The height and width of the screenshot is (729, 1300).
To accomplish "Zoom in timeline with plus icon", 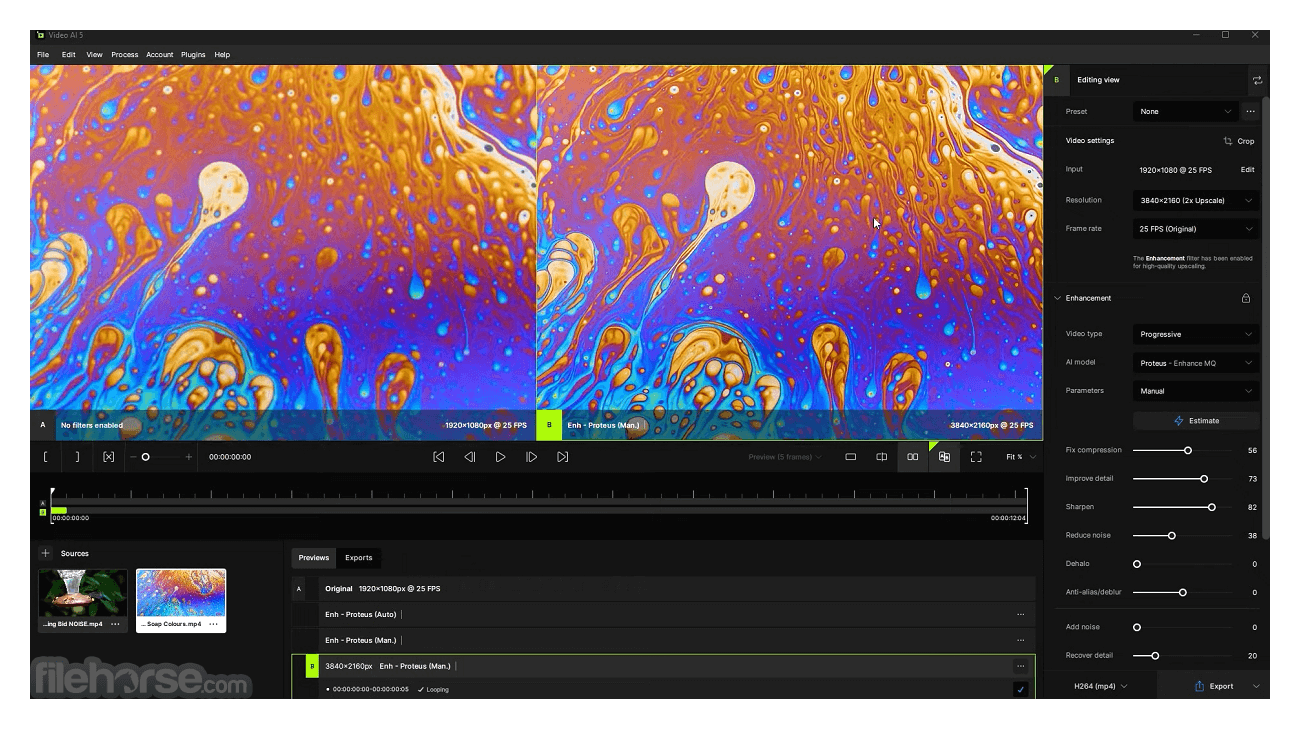I will pos(188,457).
